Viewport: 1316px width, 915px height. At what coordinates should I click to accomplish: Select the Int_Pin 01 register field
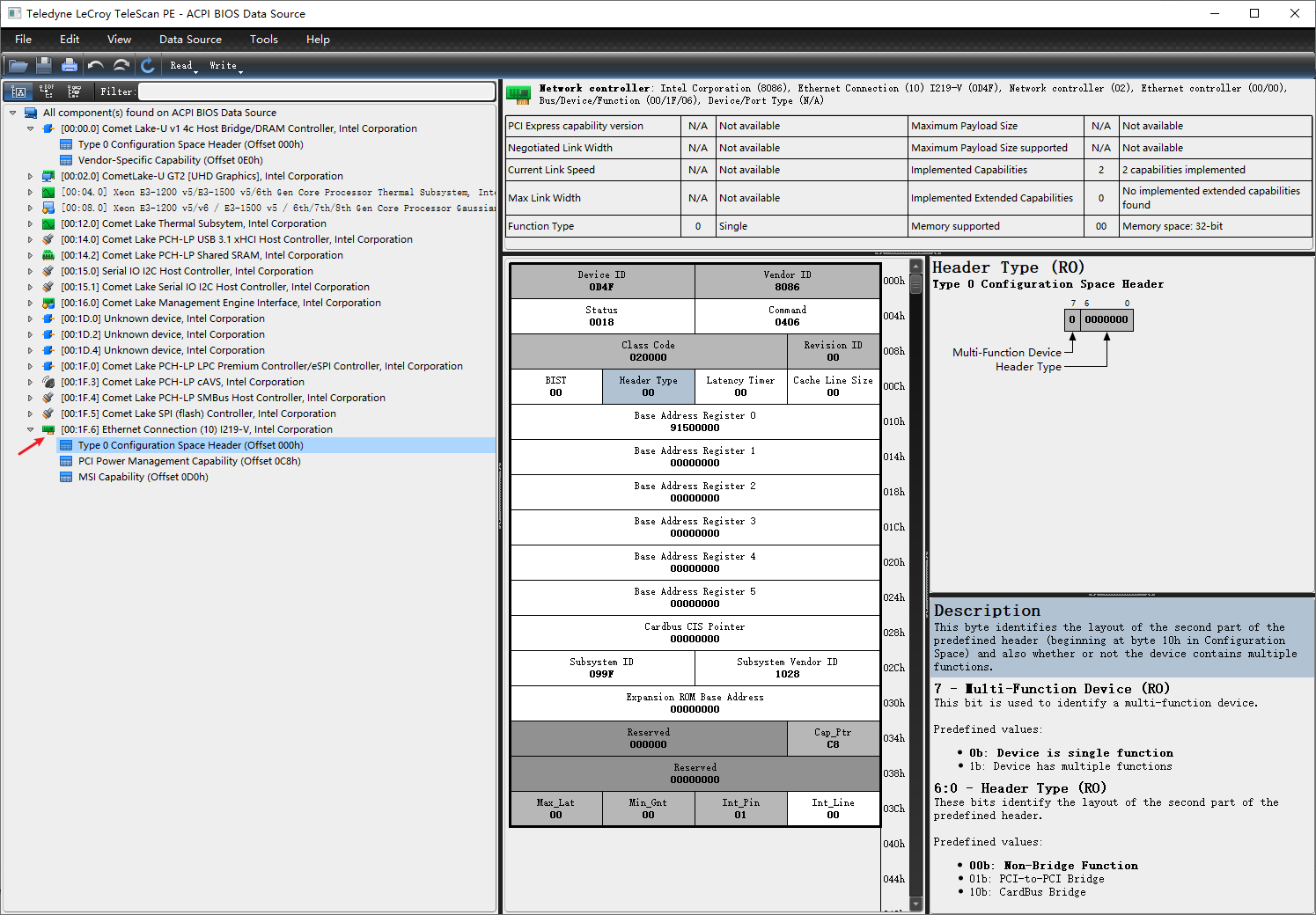click(x=741, y=809)
